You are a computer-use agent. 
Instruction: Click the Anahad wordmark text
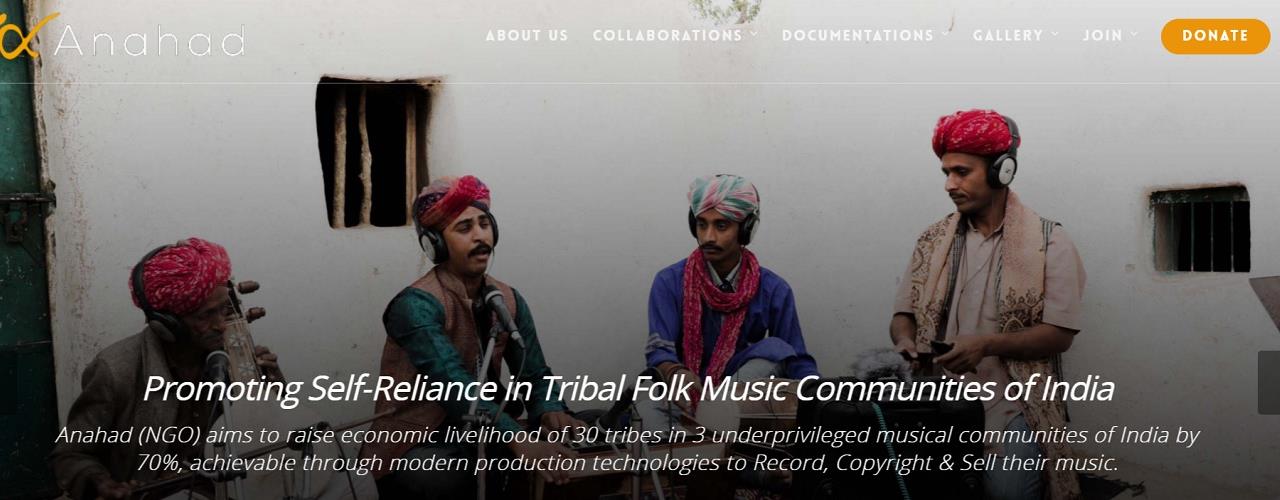(x=150, y=41)
